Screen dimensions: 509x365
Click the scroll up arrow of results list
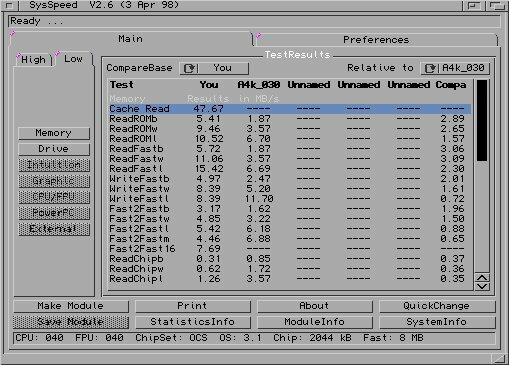tap(482, 278)
